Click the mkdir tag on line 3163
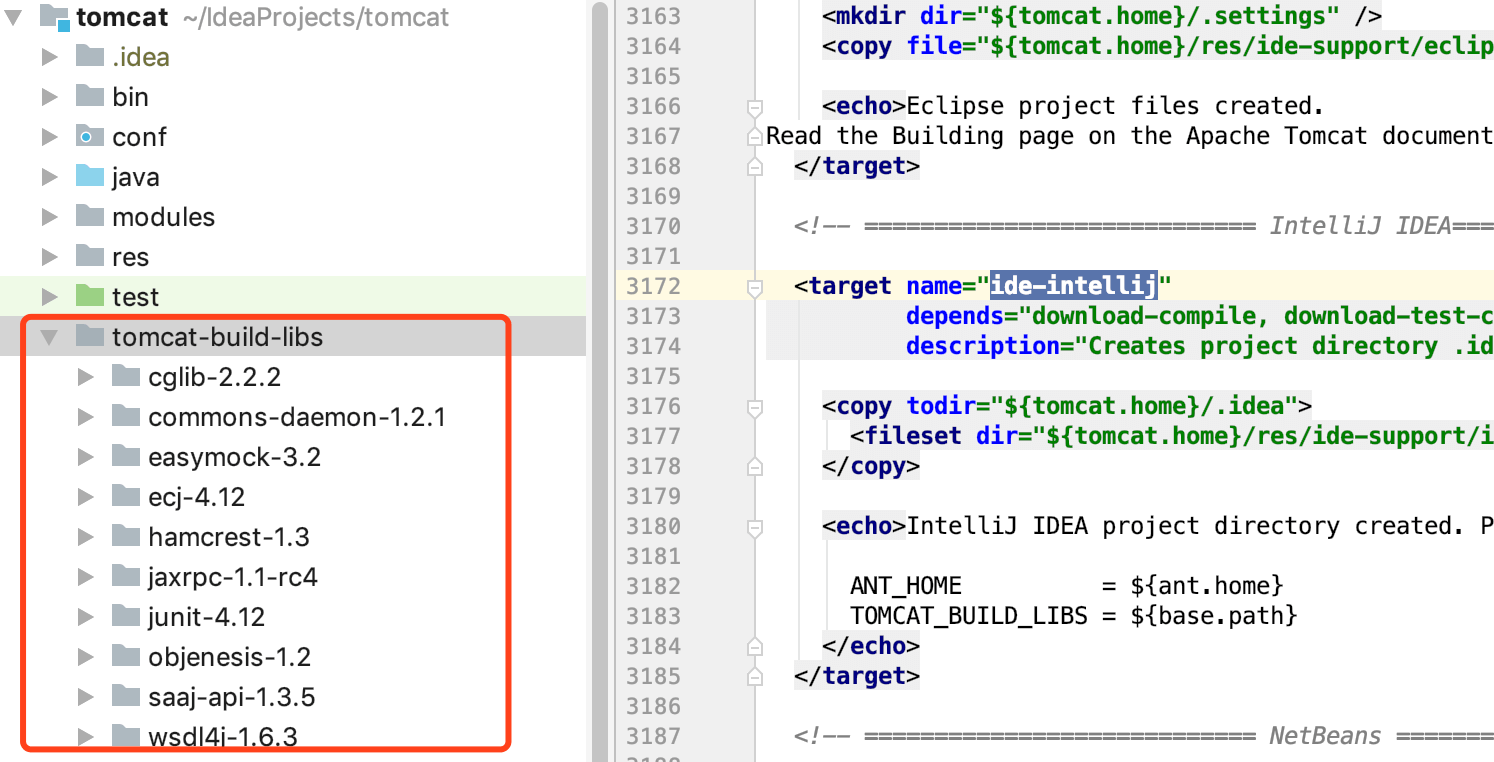The height and width of the screenshot is (762, 1494). click(x=864, y=17)
